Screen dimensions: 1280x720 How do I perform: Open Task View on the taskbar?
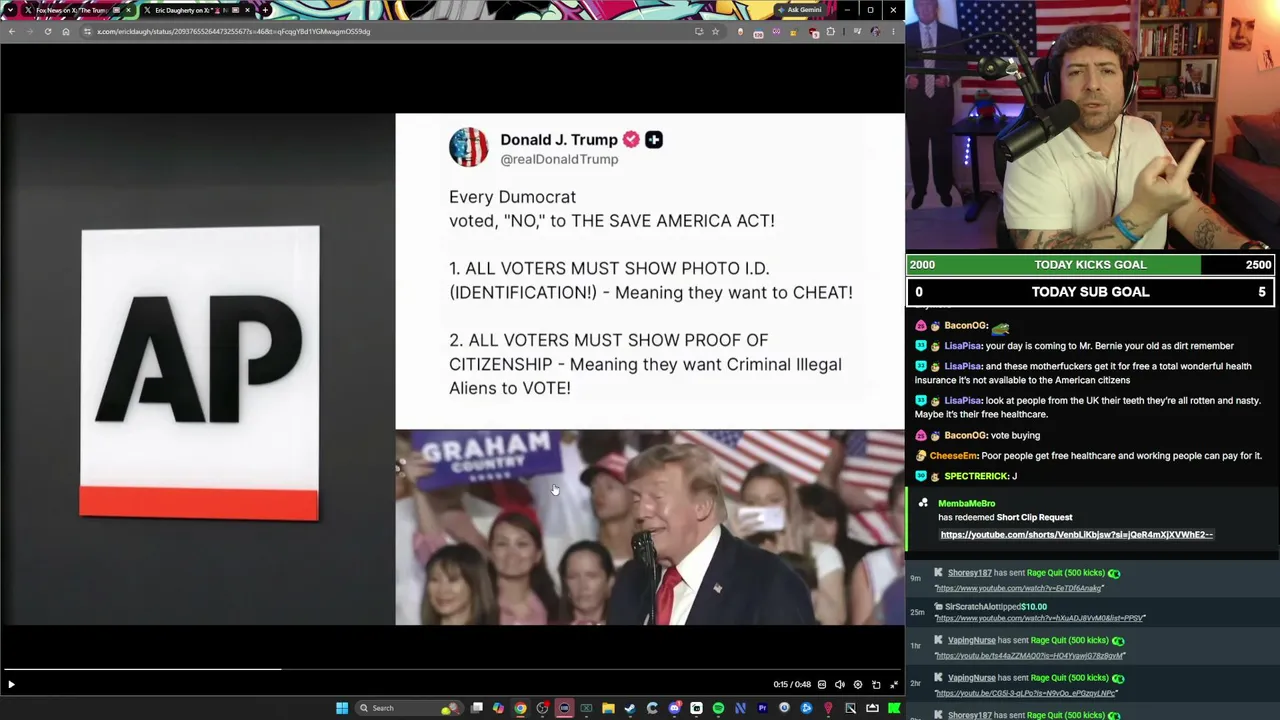[477, 708]
